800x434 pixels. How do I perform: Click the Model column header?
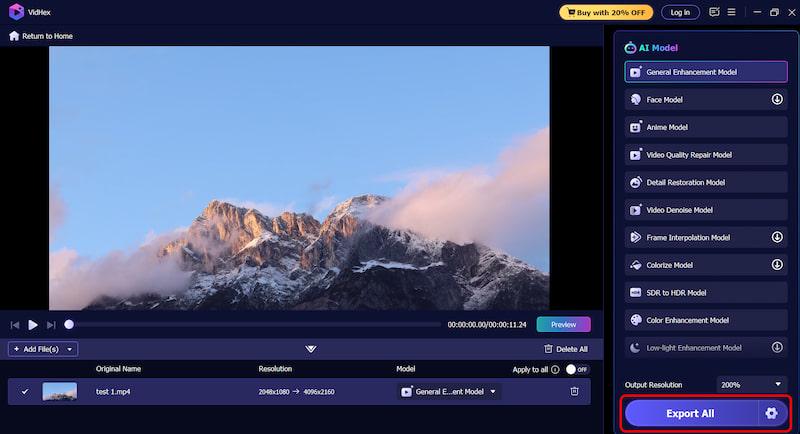406,369
